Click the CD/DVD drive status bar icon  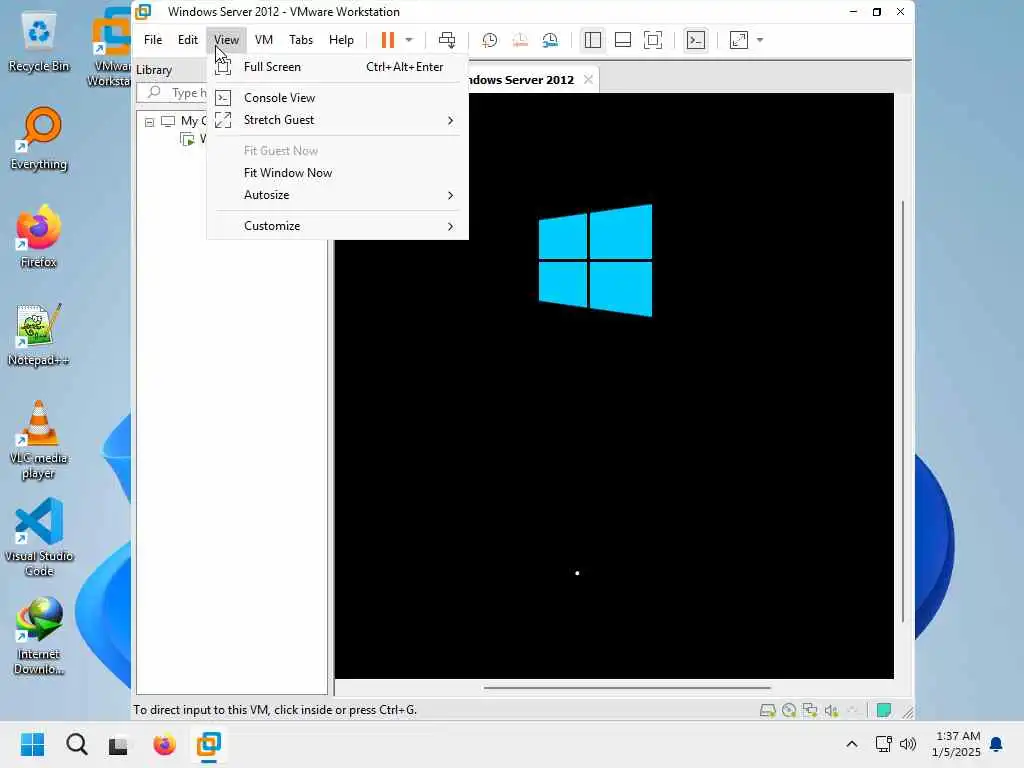(x=789, y=711)
